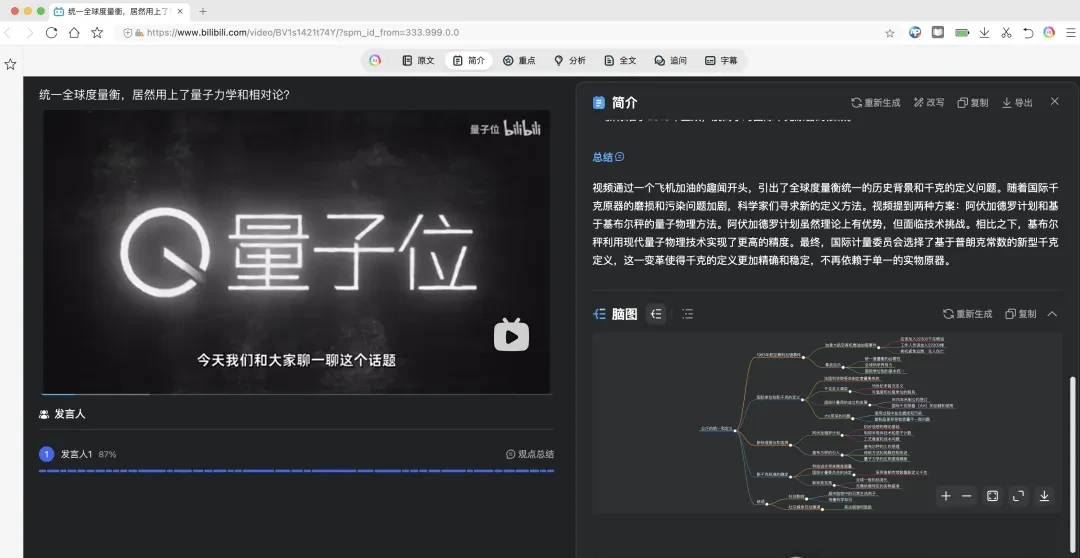Open a new browser tab

(202, 11)
